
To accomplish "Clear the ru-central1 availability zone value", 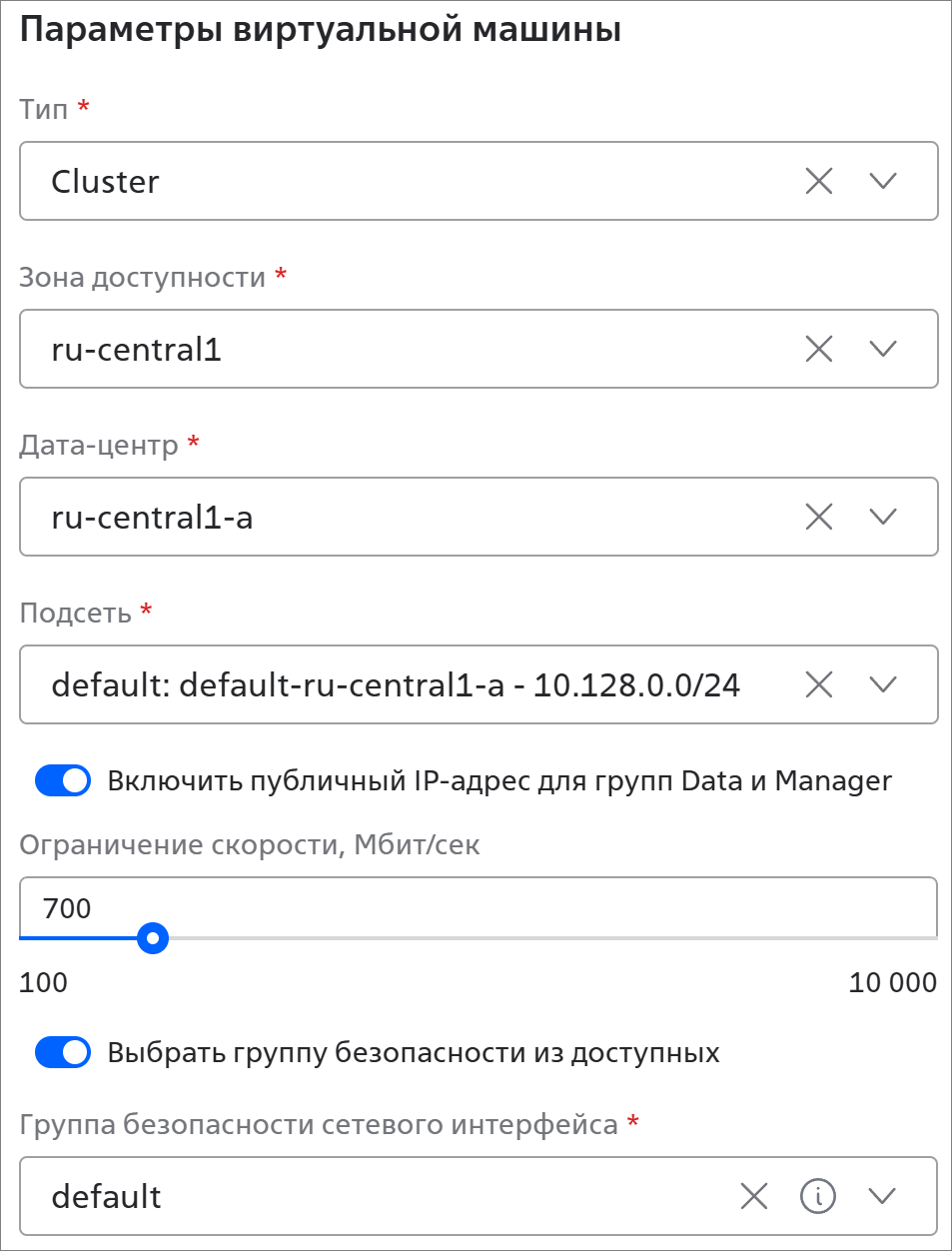I will click(819, 349).
